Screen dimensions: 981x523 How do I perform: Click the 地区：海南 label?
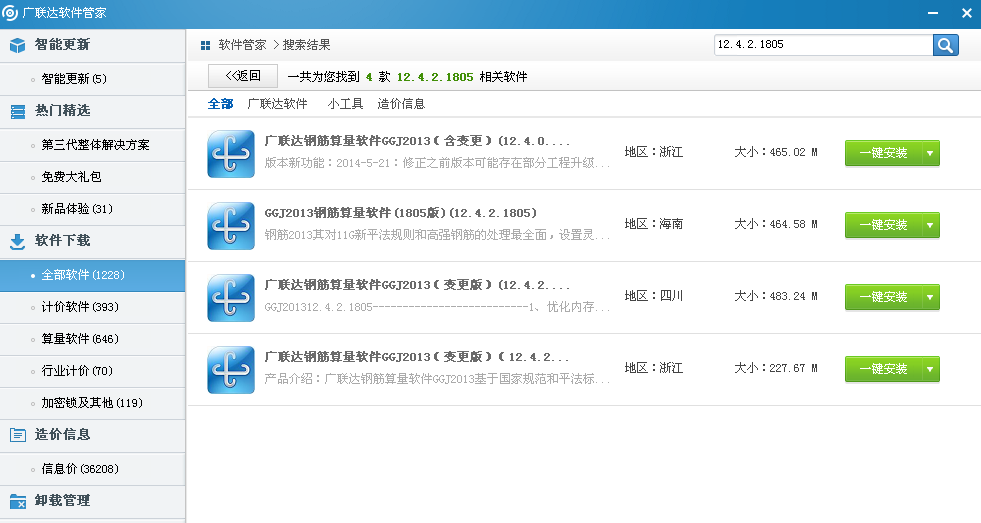[654, 224]
